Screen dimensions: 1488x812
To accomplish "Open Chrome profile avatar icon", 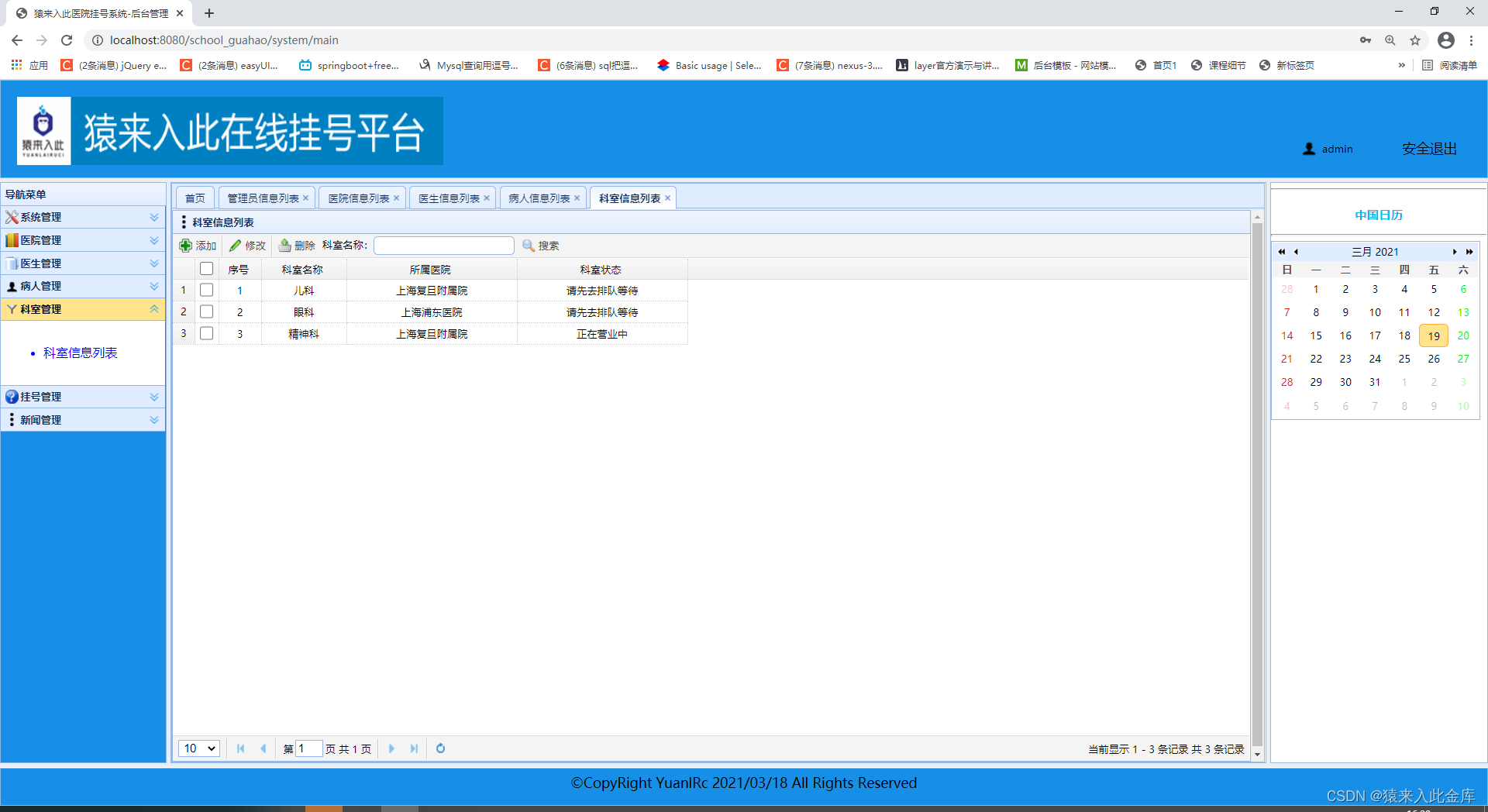I will [1445, 40].
